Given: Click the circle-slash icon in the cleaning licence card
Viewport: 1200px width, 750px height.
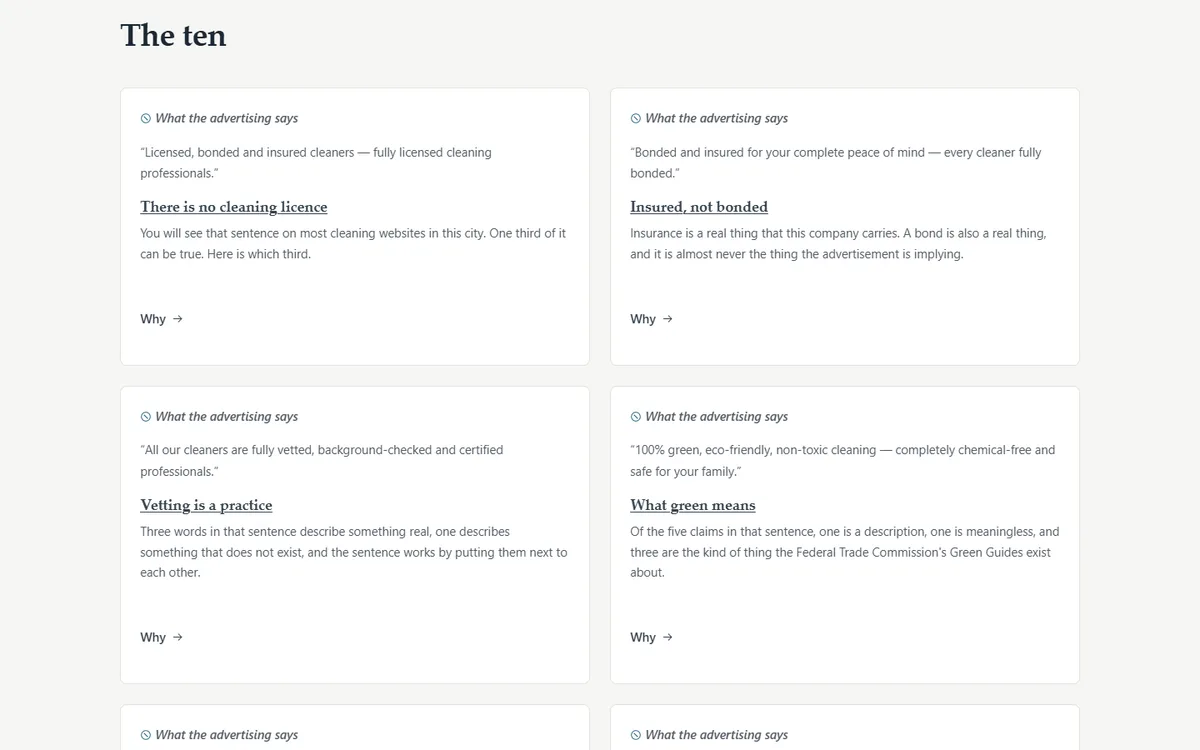Looking at the screenshot, I should click(146, 118).
